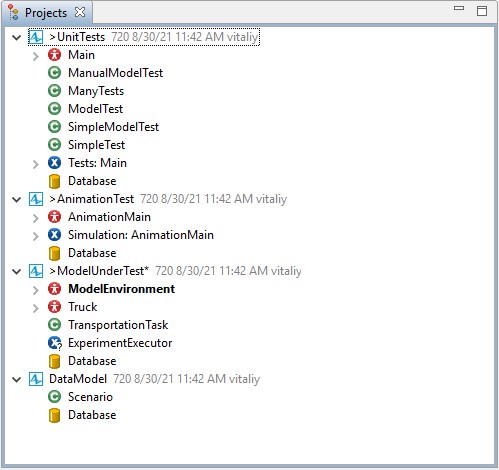The image size is (499, 470).
Task: Click the Truck agent icon
Action: click(x=54, y=307)
